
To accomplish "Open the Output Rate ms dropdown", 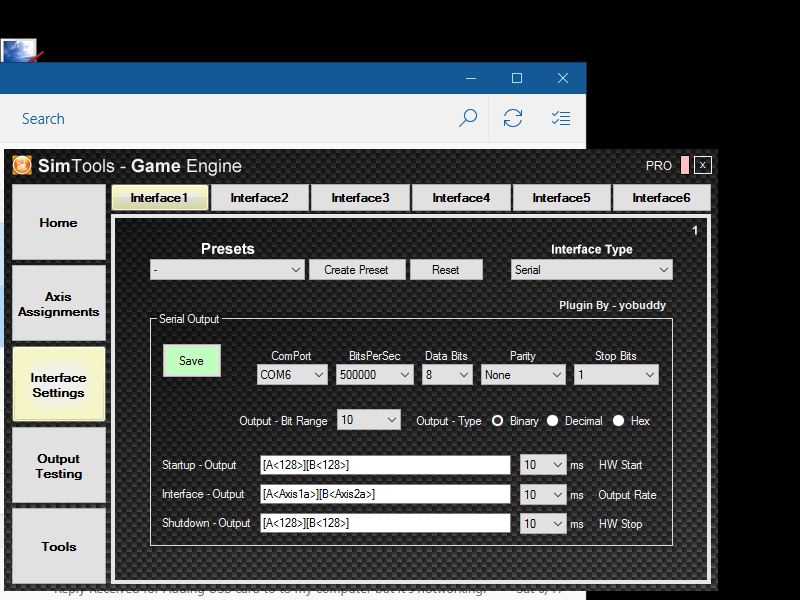I will tap(543, 494).
